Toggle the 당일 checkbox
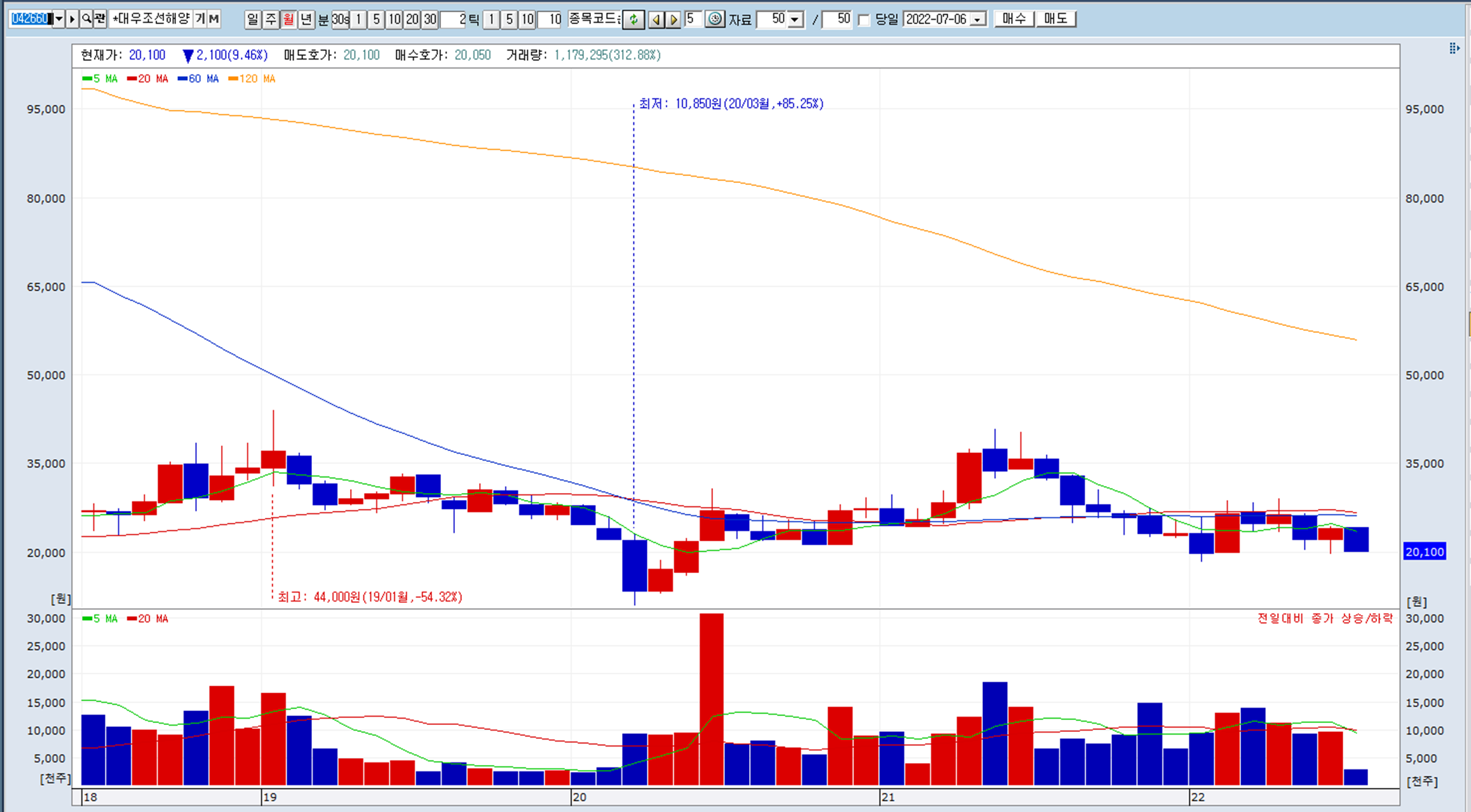The height and width of the screenshot is (812, 1471). click(x=864, y=20)
